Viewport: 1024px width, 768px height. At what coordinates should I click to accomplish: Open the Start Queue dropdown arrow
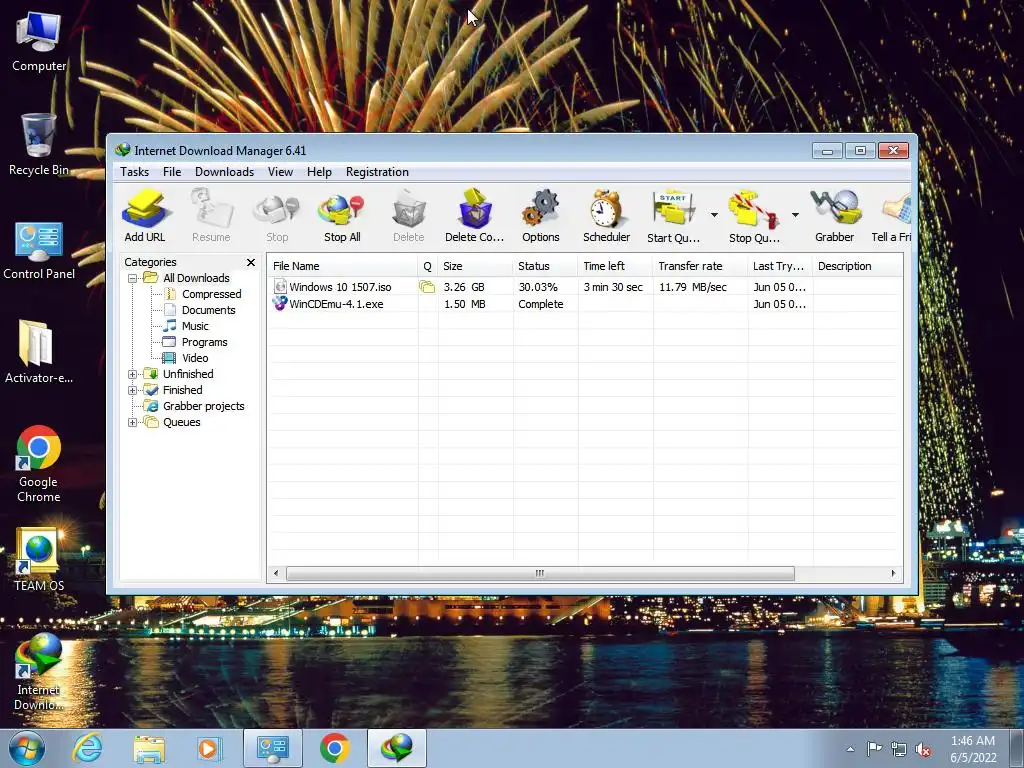pos(714,215)
